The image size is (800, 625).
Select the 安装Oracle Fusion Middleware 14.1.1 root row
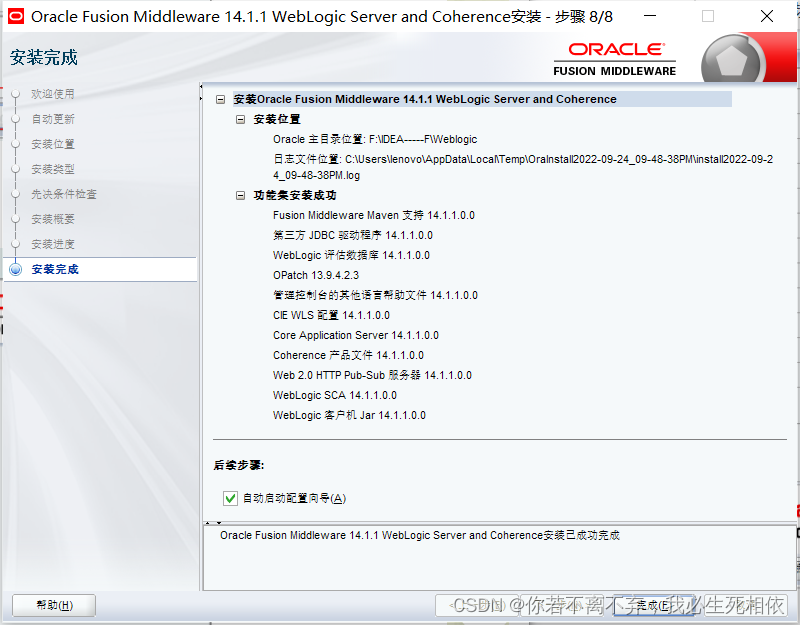[x=482, y=99]
